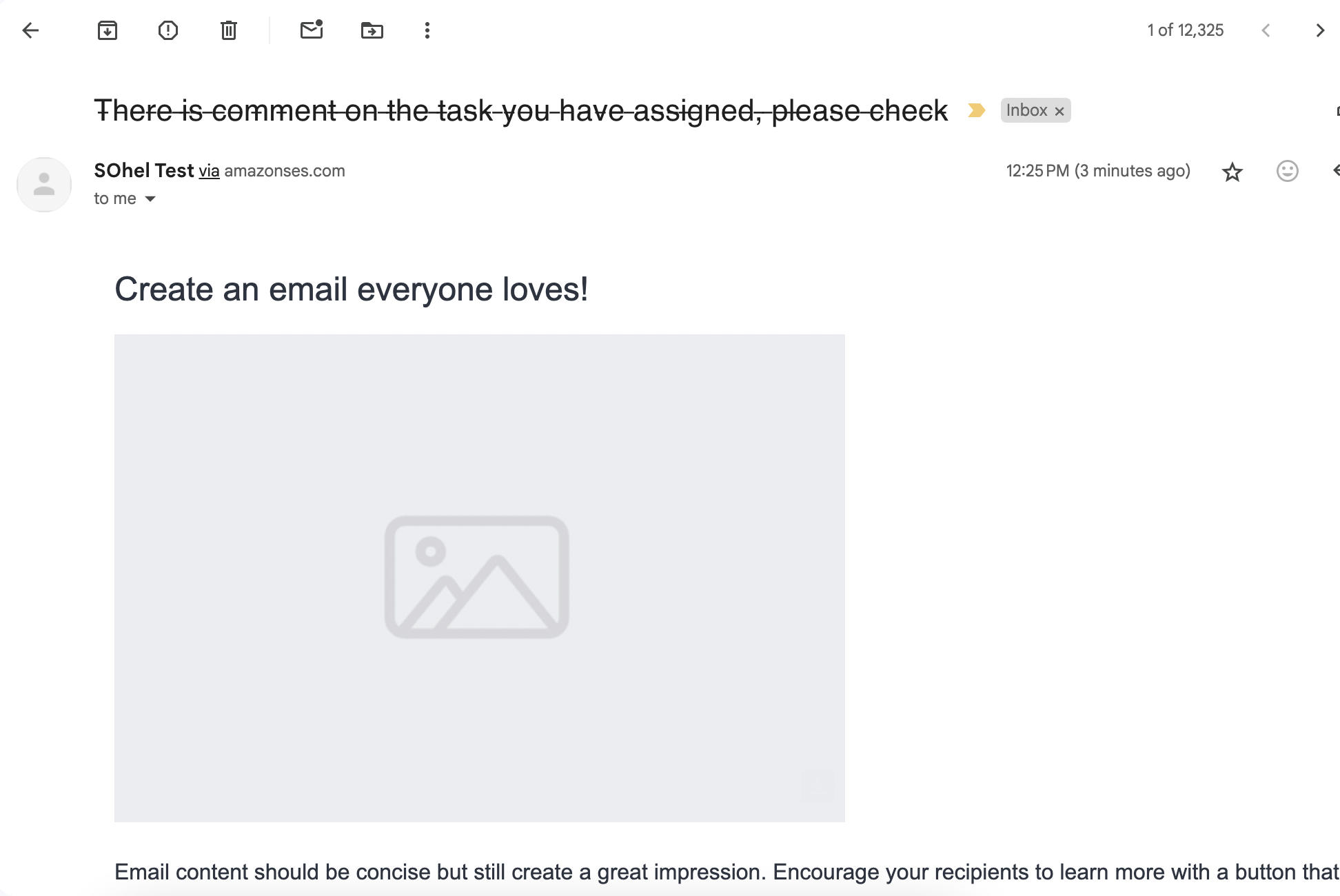Add an emoji reaction to the email
This screenshot has height=896, width=1340.
click(1287, 171)
